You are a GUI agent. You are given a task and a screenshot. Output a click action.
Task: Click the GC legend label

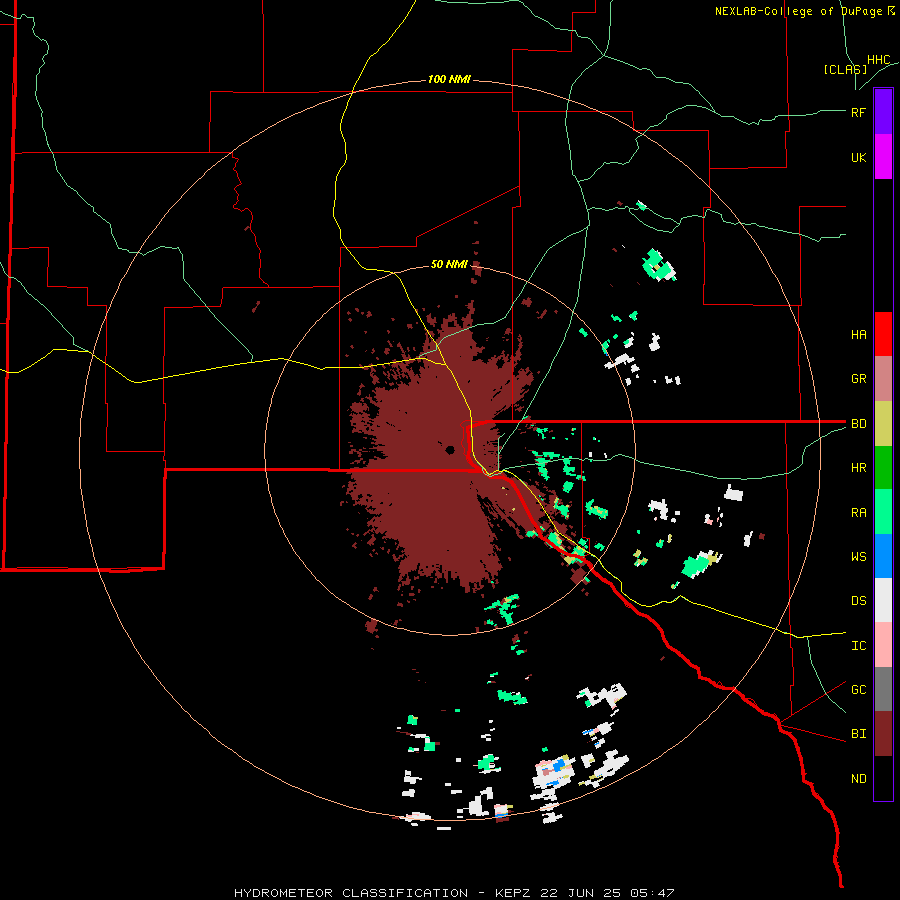858,690
